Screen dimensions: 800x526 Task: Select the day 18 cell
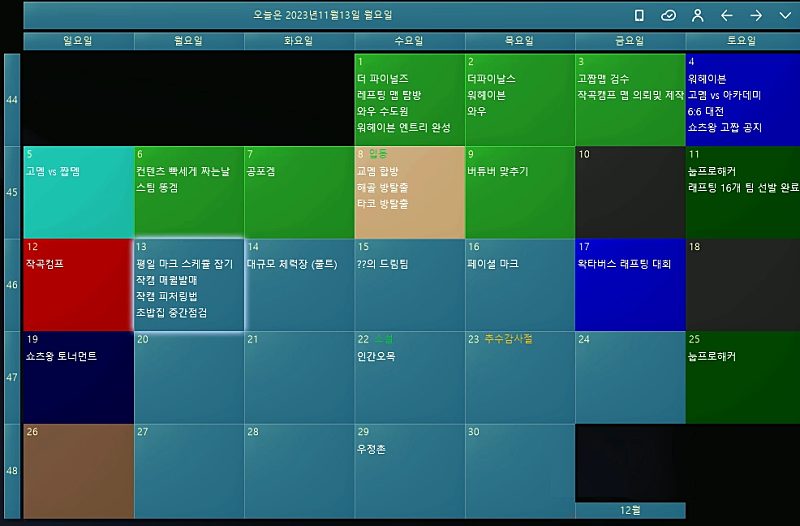(x=743, y=285)
